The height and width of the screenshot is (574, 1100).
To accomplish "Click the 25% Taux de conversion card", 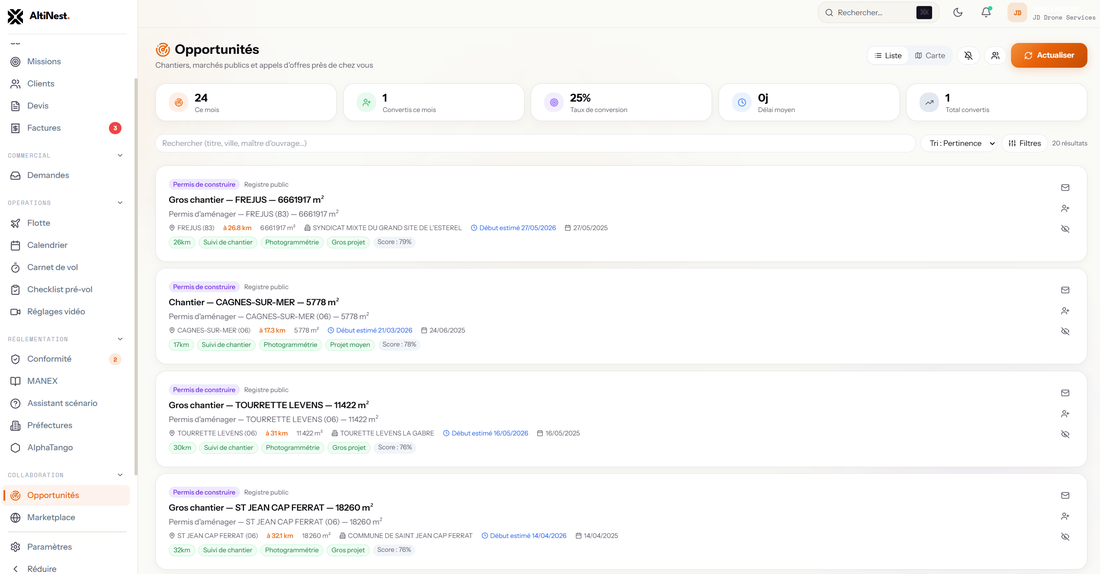I will tap(622, 102).
